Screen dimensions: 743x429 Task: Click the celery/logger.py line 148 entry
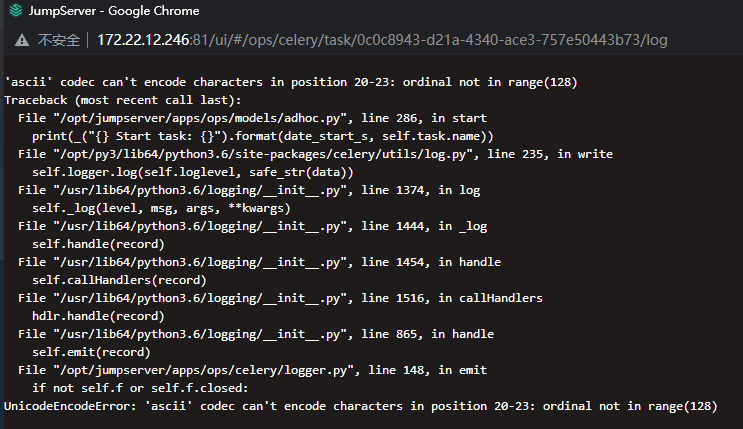pyautogui.click(x=252, y=370)
